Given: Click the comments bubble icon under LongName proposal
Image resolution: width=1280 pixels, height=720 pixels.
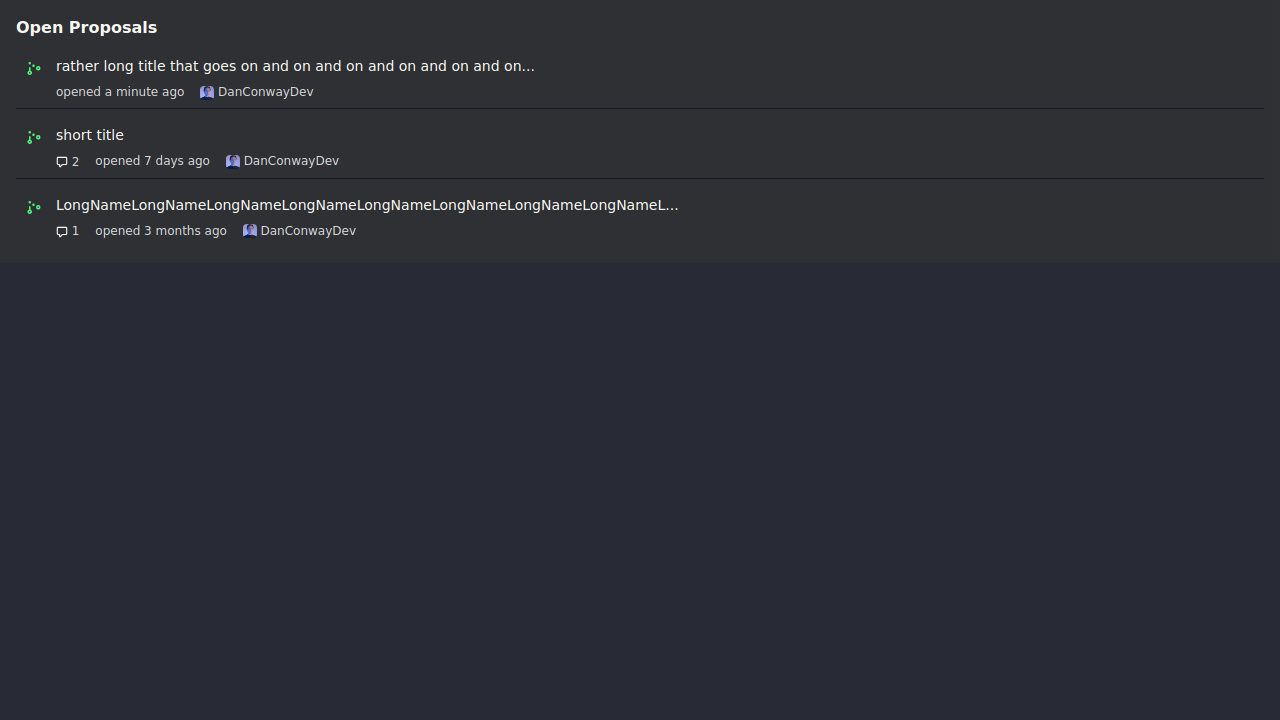Looking at the screenshot, I should point(62,232).
